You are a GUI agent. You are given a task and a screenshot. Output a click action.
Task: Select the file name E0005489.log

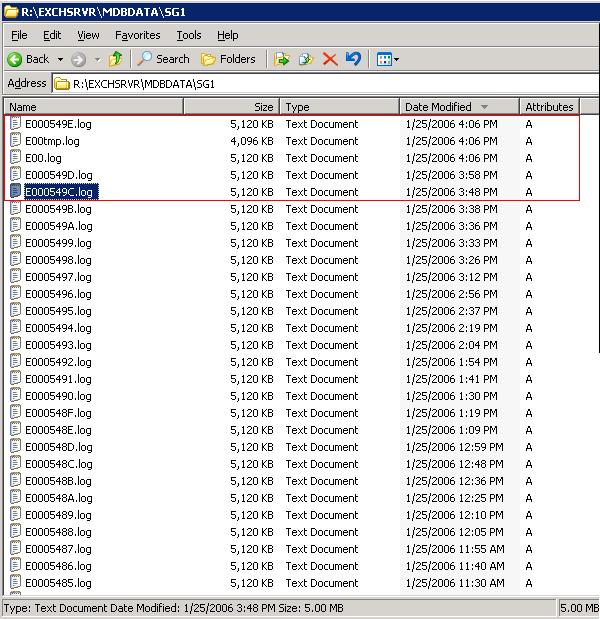(x=58, y=515)
